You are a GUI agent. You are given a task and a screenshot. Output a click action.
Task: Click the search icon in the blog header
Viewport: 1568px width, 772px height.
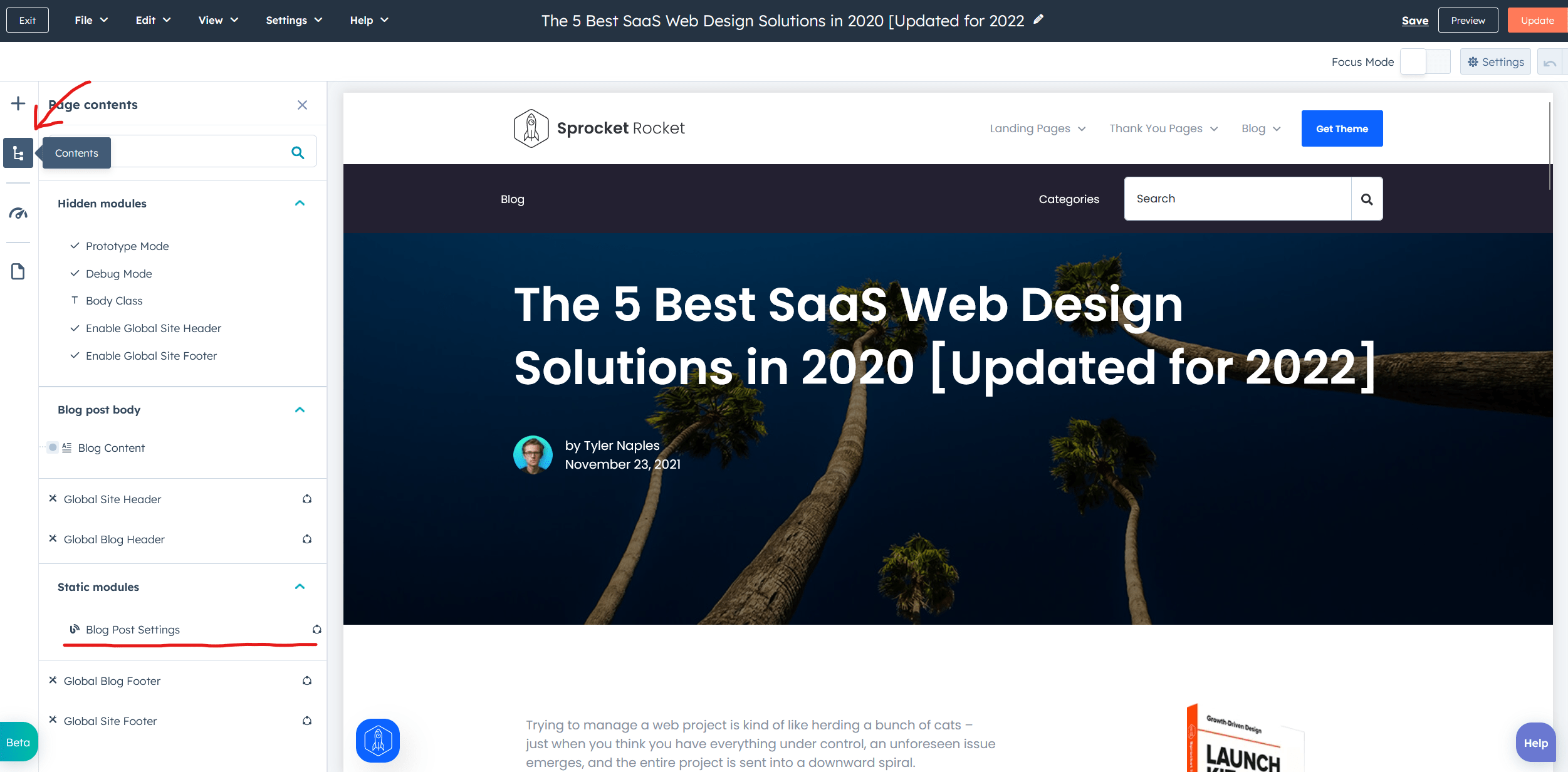pos(1367,199)
